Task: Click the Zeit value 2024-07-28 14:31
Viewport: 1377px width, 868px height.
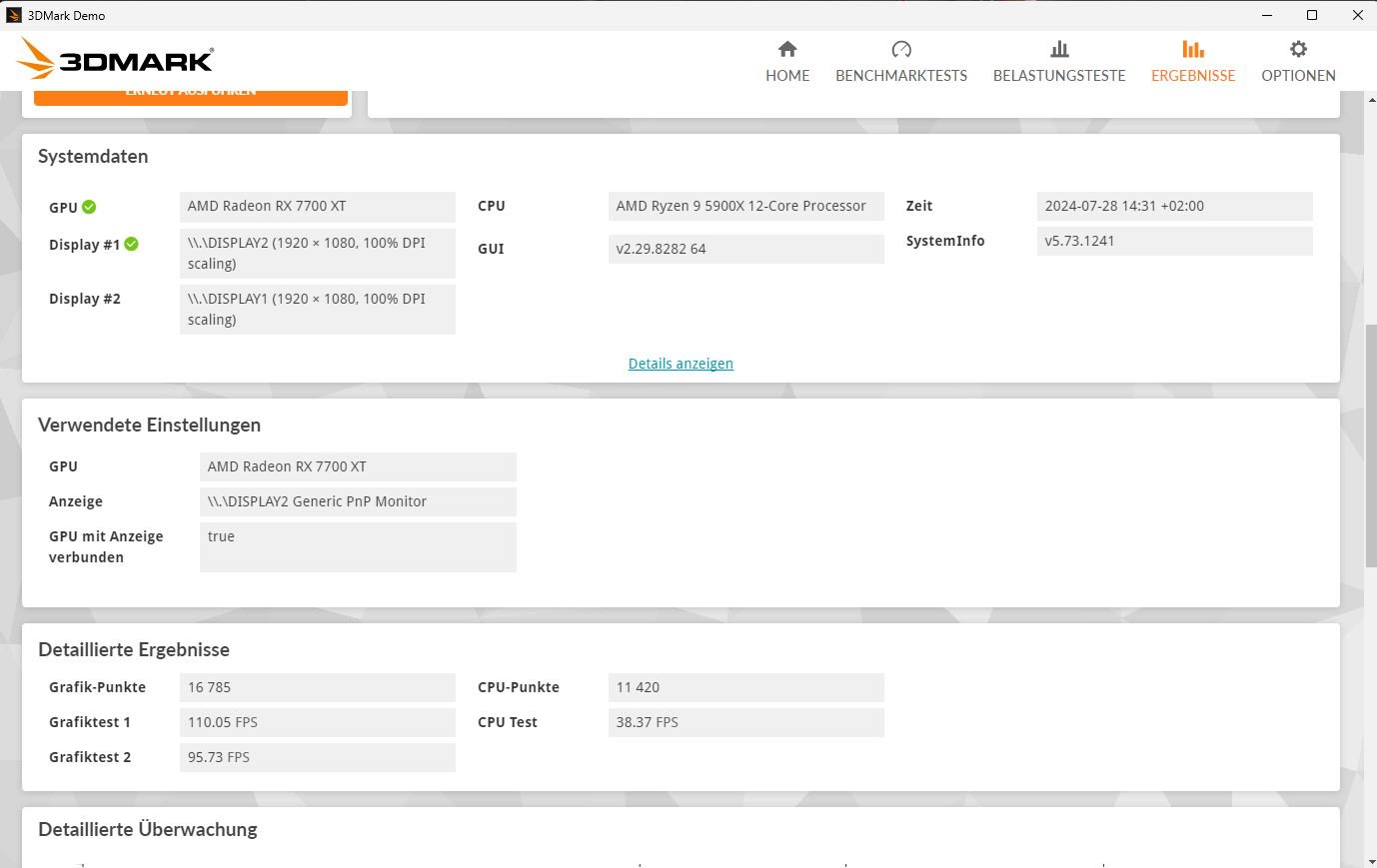Action: 1175,206
